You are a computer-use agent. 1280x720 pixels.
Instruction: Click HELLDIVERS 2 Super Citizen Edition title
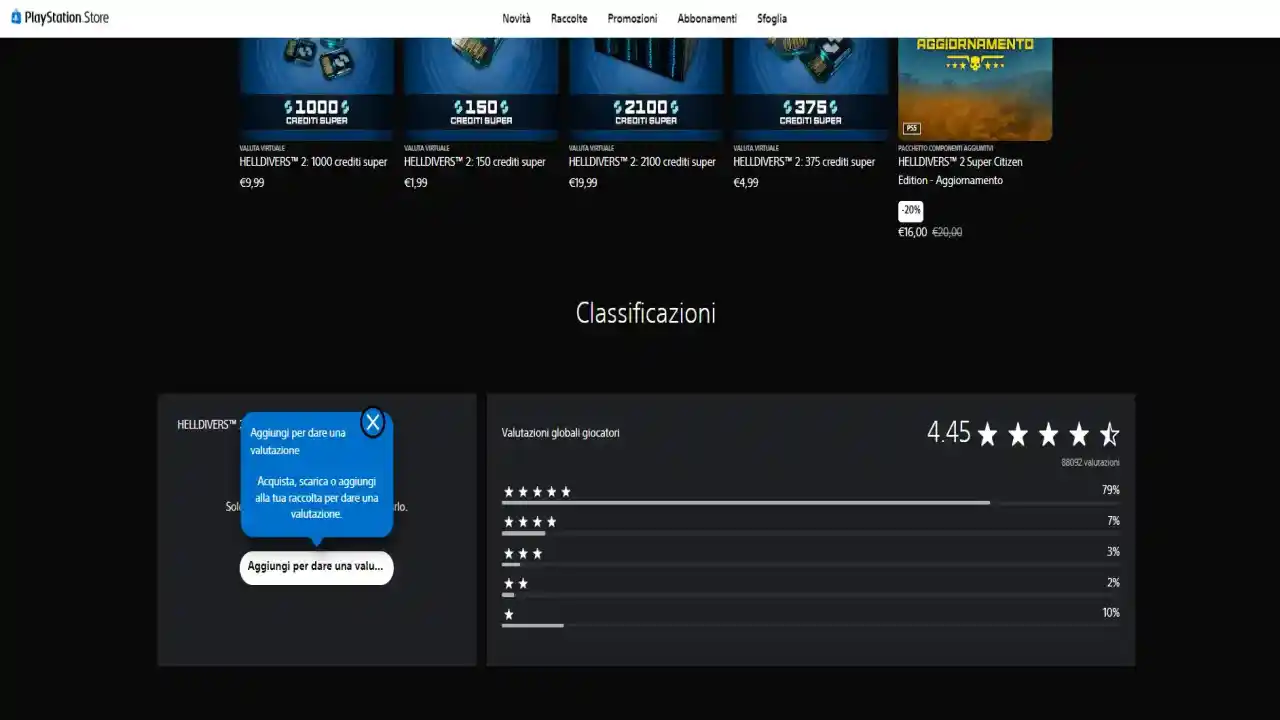coord(960,171)
